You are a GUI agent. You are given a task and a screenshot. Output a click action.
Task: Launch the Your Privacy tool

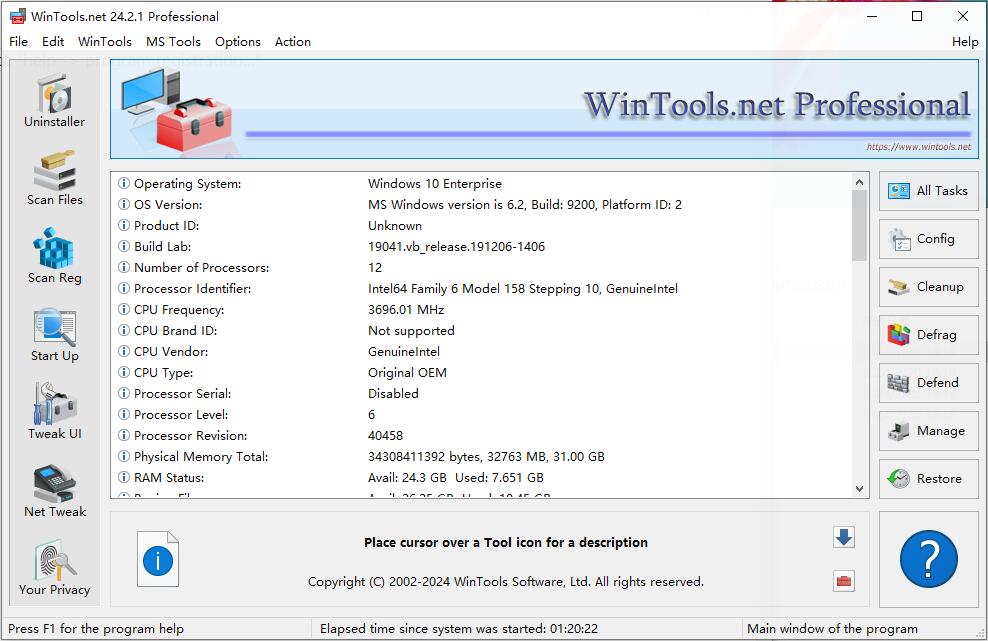click(54, 570)
